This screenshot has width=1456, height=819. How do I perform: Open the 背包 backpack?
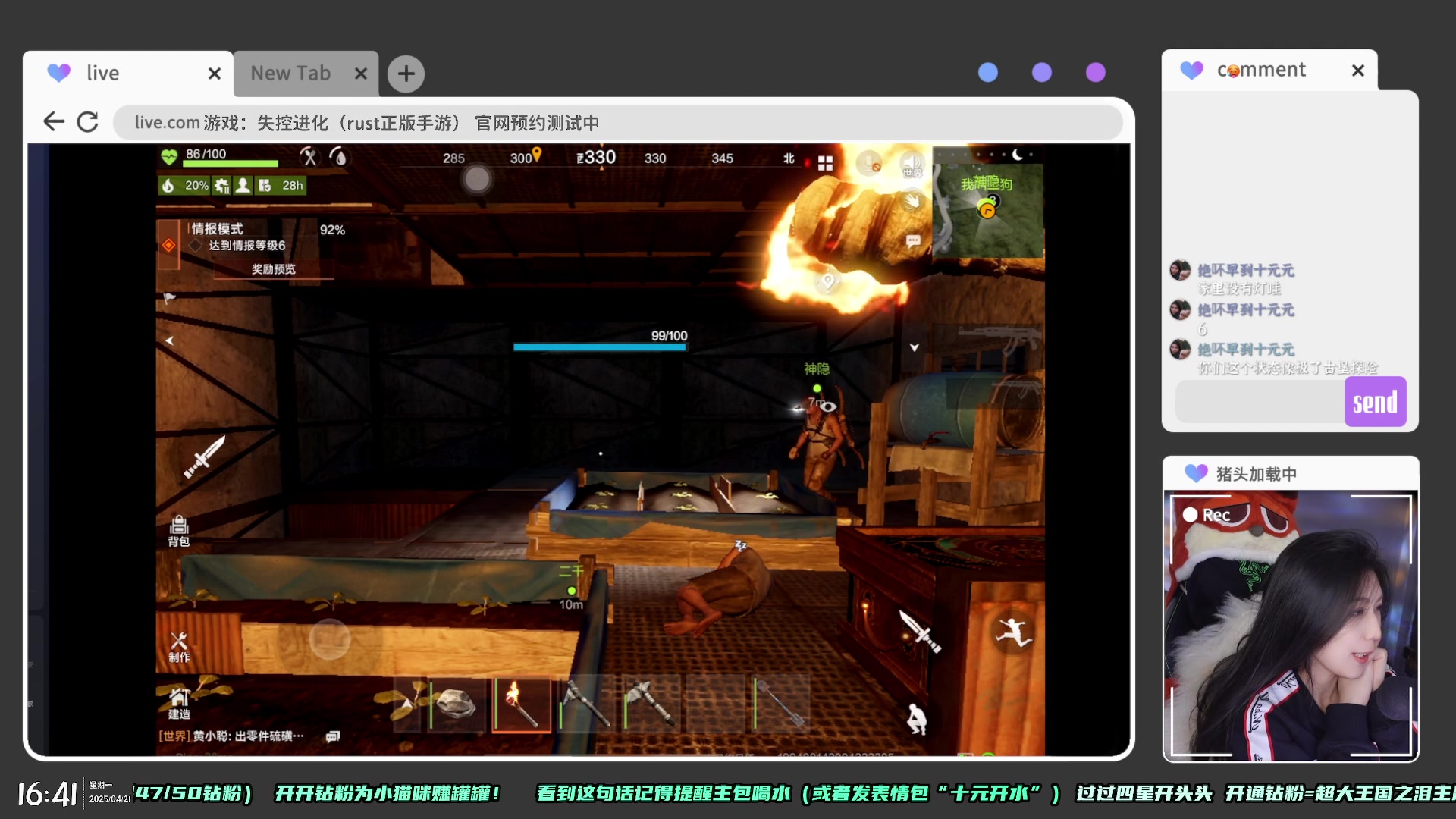[179, 530]
